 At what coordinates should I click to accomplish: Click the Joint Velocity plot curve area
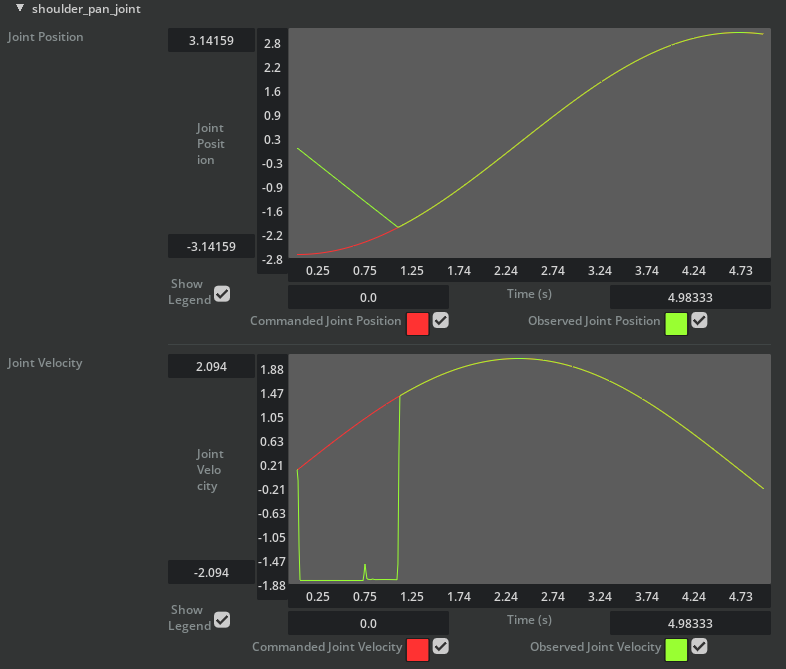pyautogui.click(x=529, y=469)
